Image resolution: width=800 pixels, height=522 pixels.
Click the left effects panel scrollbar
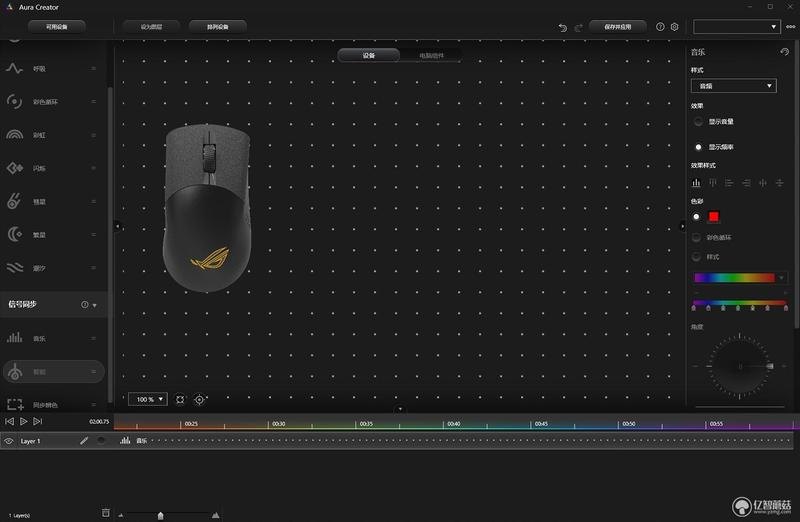coord(110,245)
